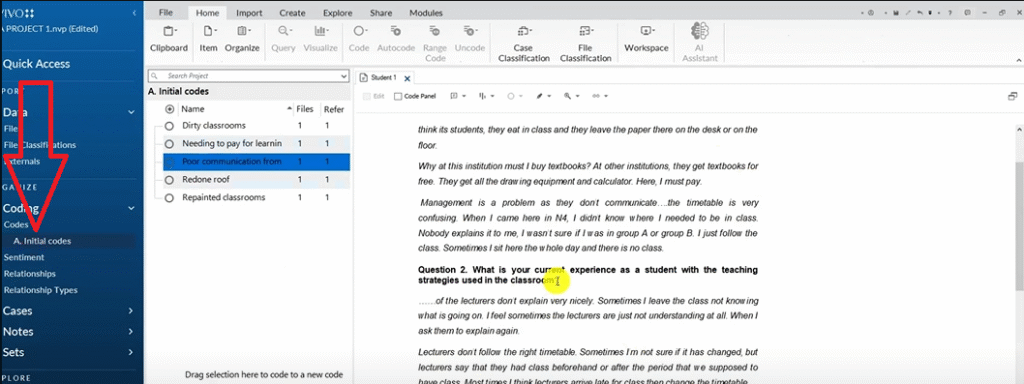
Task: Click the Search Project input field
Action: (x=248, y=76)
